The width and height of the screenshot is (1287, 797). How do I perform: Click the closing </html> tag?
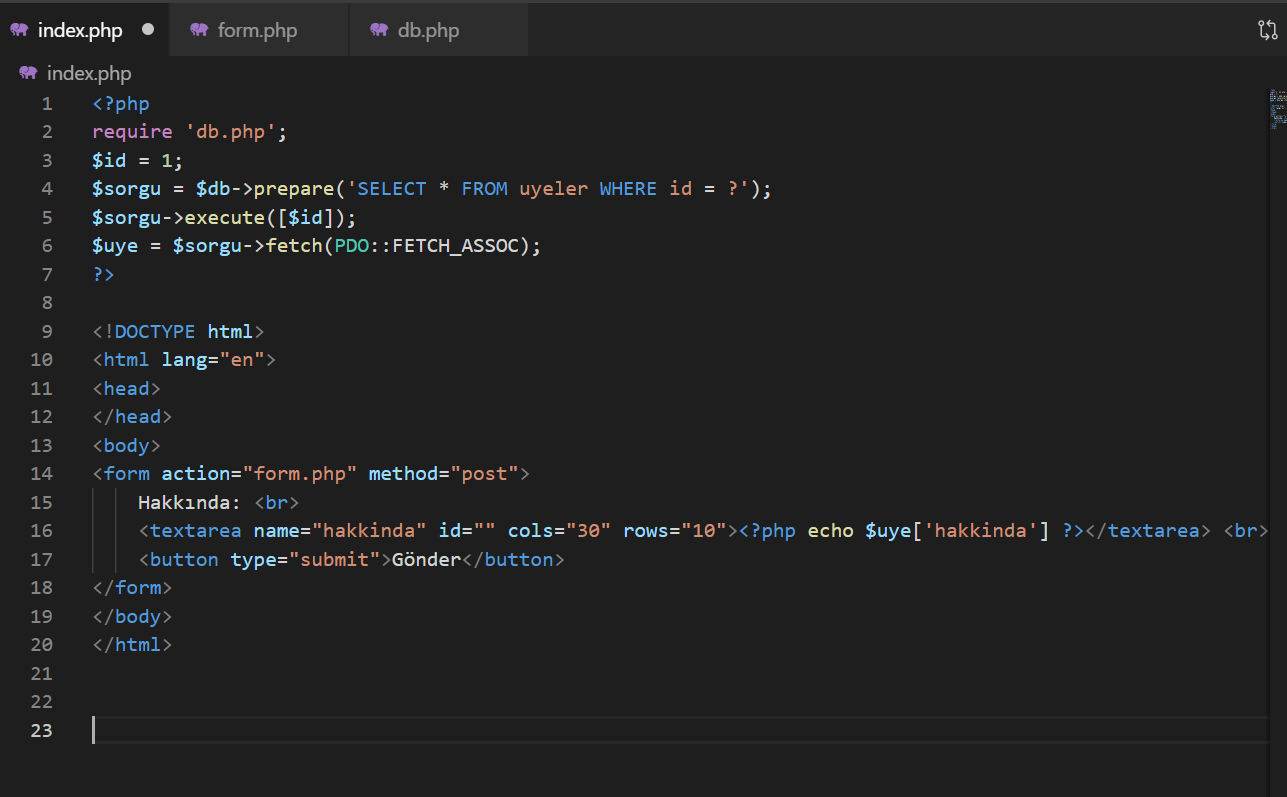click(132, 645)
